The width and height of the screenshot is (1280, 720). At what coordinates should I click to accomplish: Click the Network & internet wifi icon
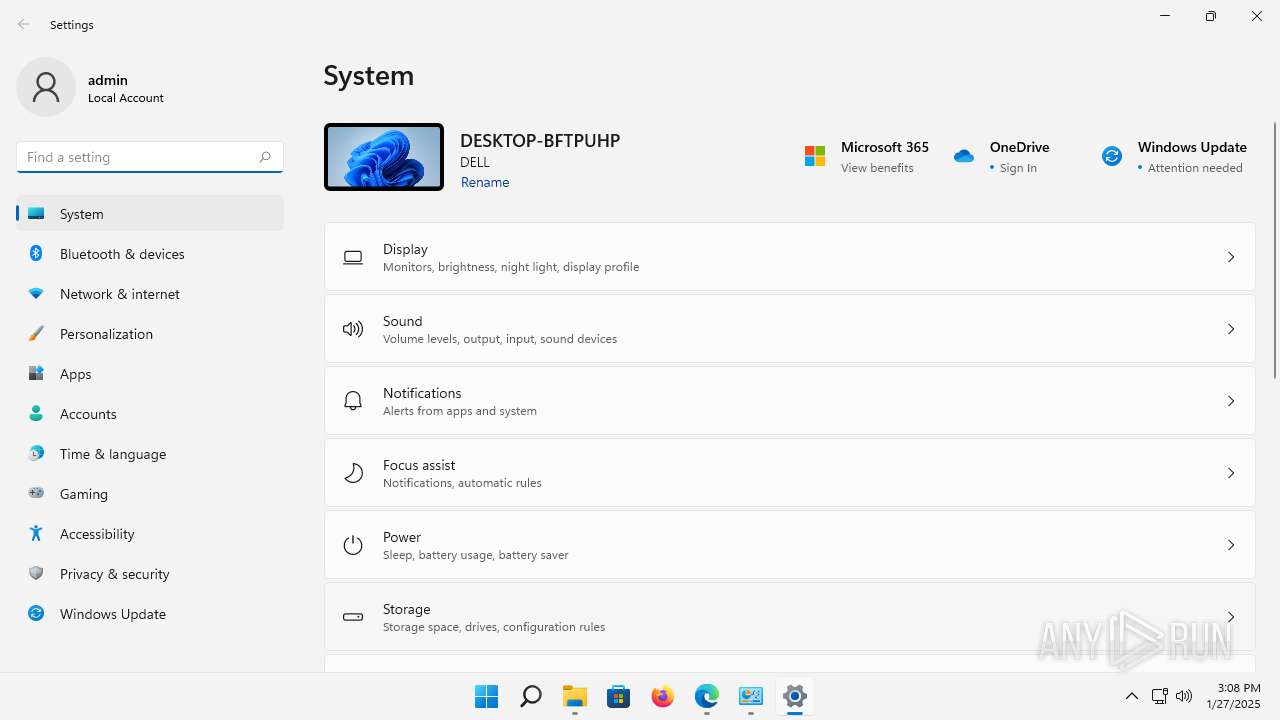36,294
